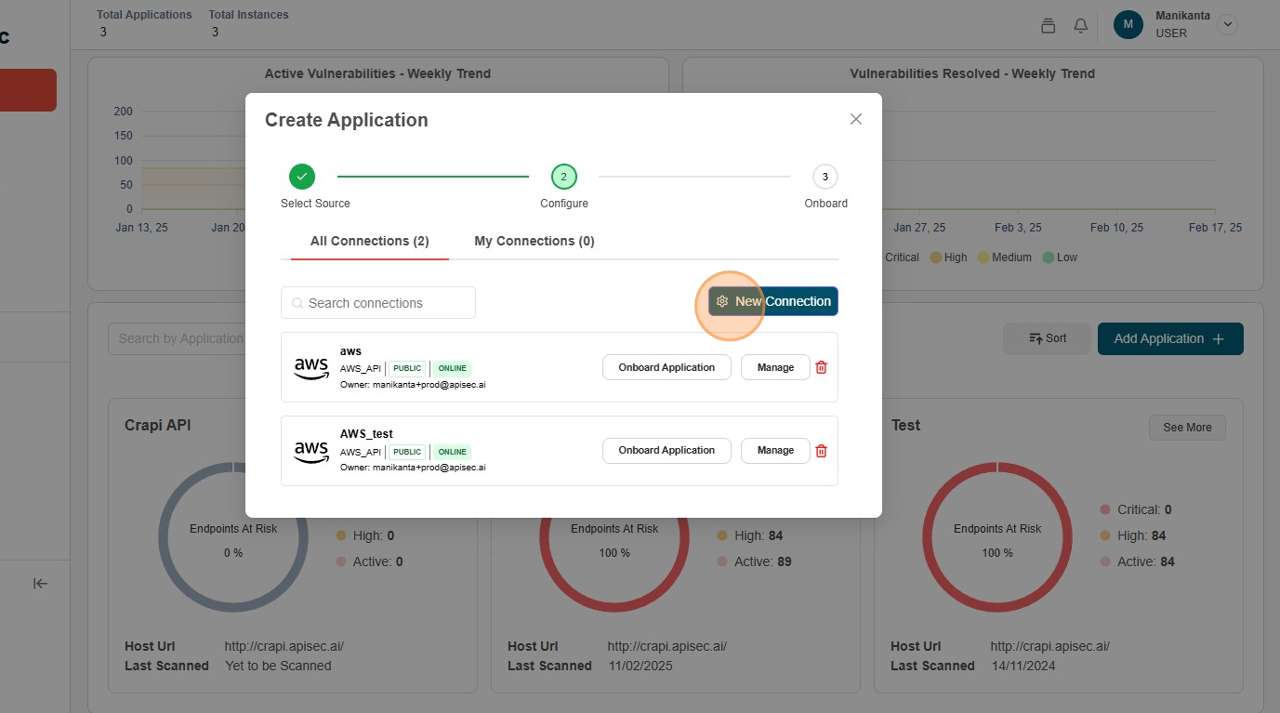This screenshot has width=1280, height=713.
Task: Click the M user avatar
Action: pyautogui.click(x=1128, y=25)
